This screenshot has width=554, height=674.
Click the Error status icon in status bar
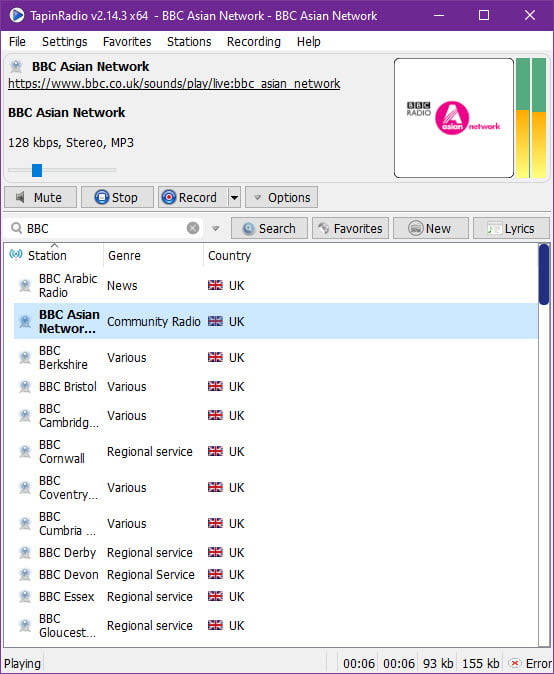click(515, 663)
